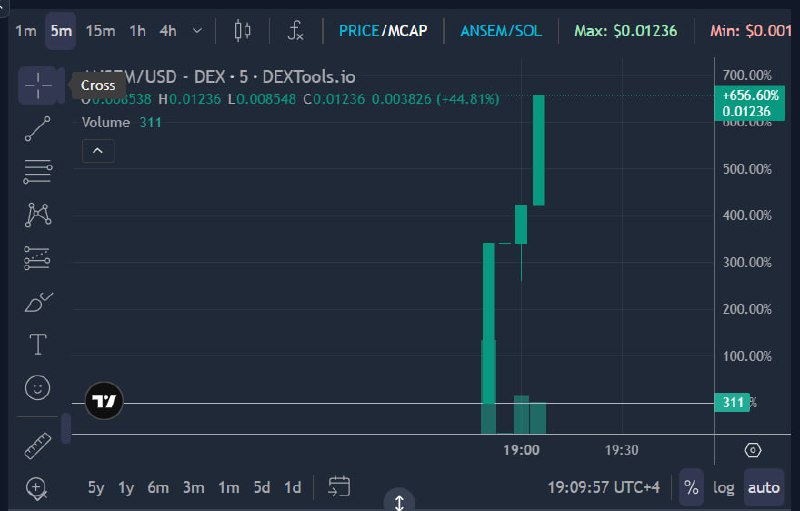Switch pair to ANSEM/SOL
Viewport: 800px width, 511px height.
click(501, 31)
